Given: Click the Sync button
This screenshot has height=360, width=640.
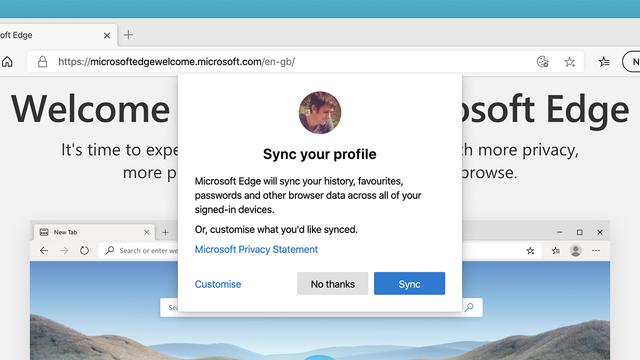Looking at the screenshot, I should tap(409, 284).
